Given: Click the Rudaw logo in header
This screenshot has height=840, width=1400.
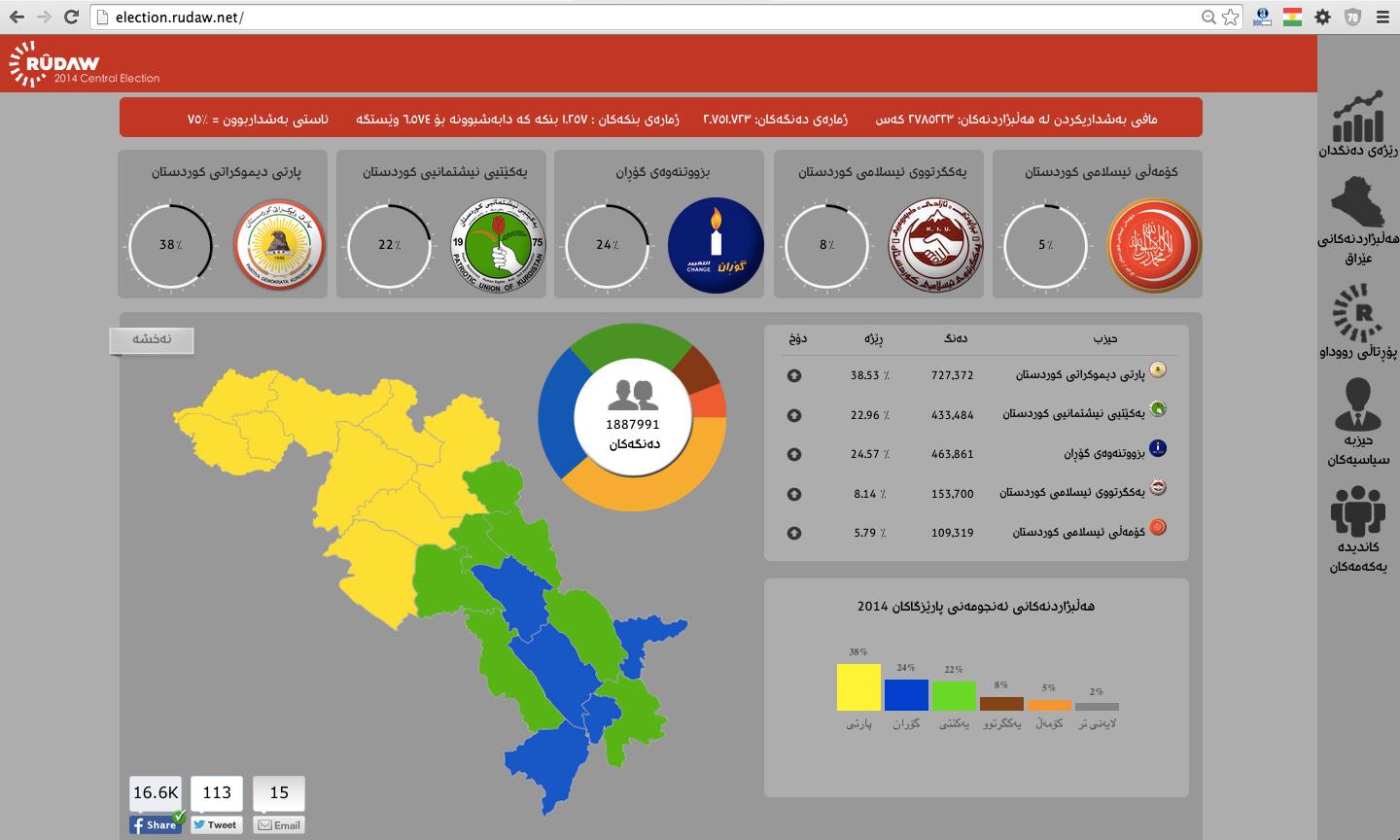Looking at the screenshot, I should pos(83,65).
